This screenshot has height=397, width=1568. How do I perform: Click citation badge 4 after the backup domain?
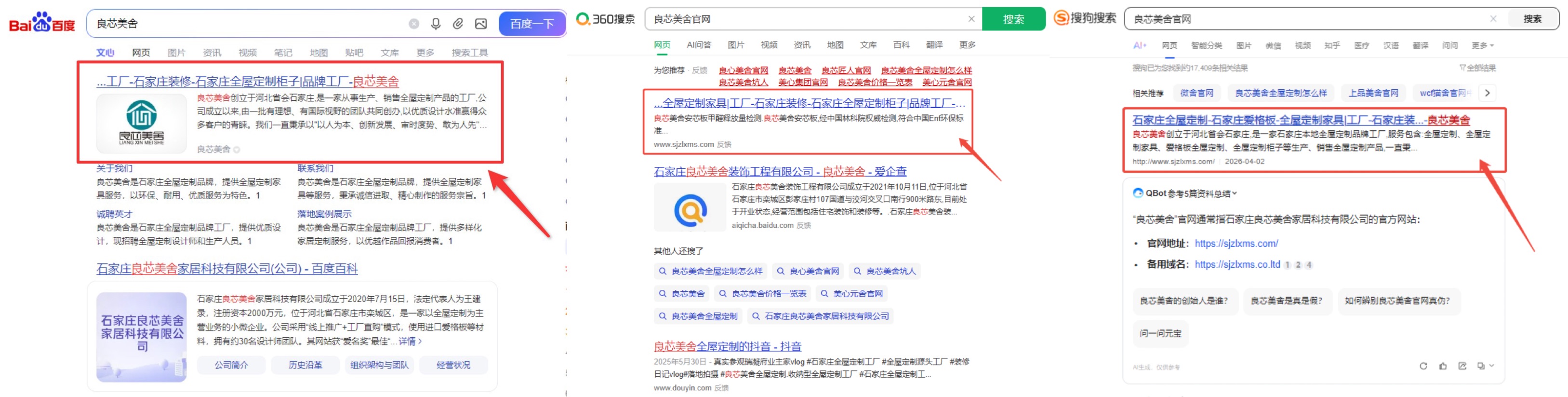[x=1309, y=265]
